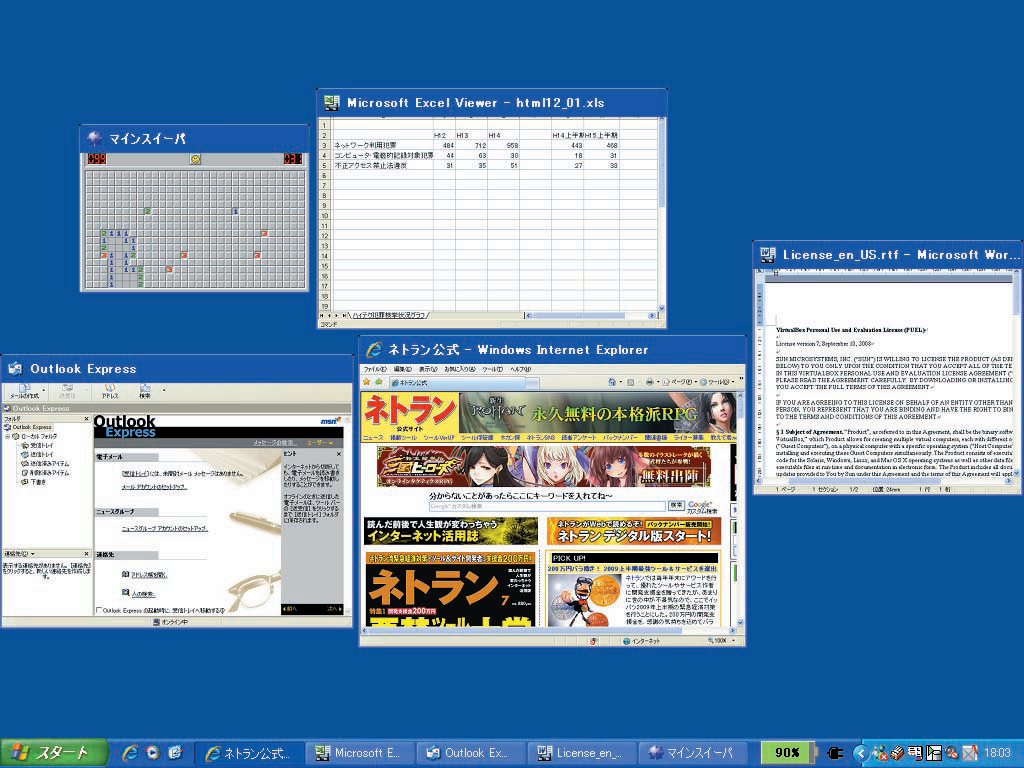Close the 連絡先 contacts pane in Outlook Express
Viewport: 1024px width, 768px height.
click(86, 554)
